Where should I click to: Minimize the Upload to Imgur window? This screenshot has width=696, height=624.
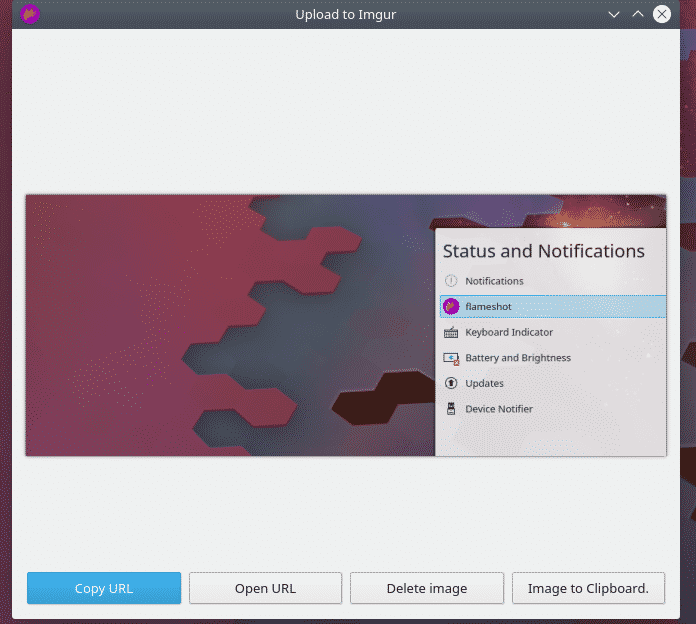614,14
